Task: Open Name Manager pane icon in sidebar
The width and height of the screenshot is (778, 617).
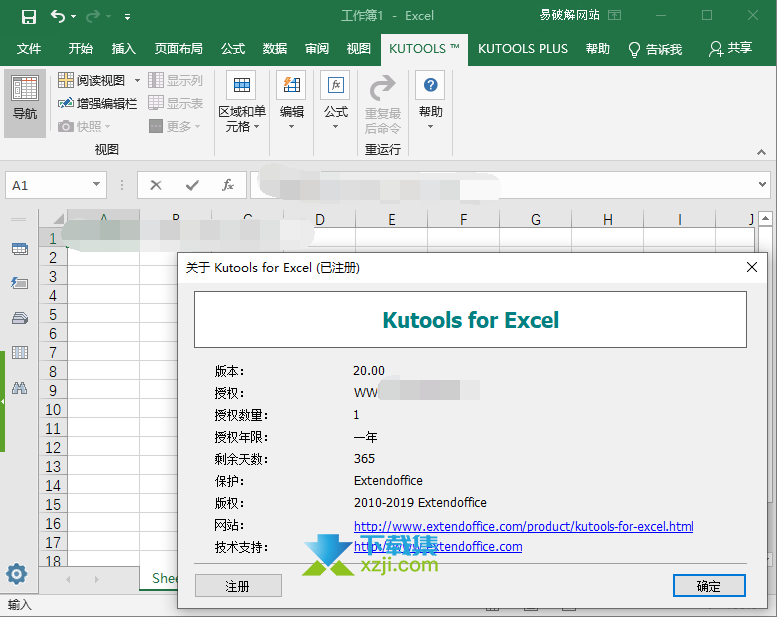Action: click(20, 318)
